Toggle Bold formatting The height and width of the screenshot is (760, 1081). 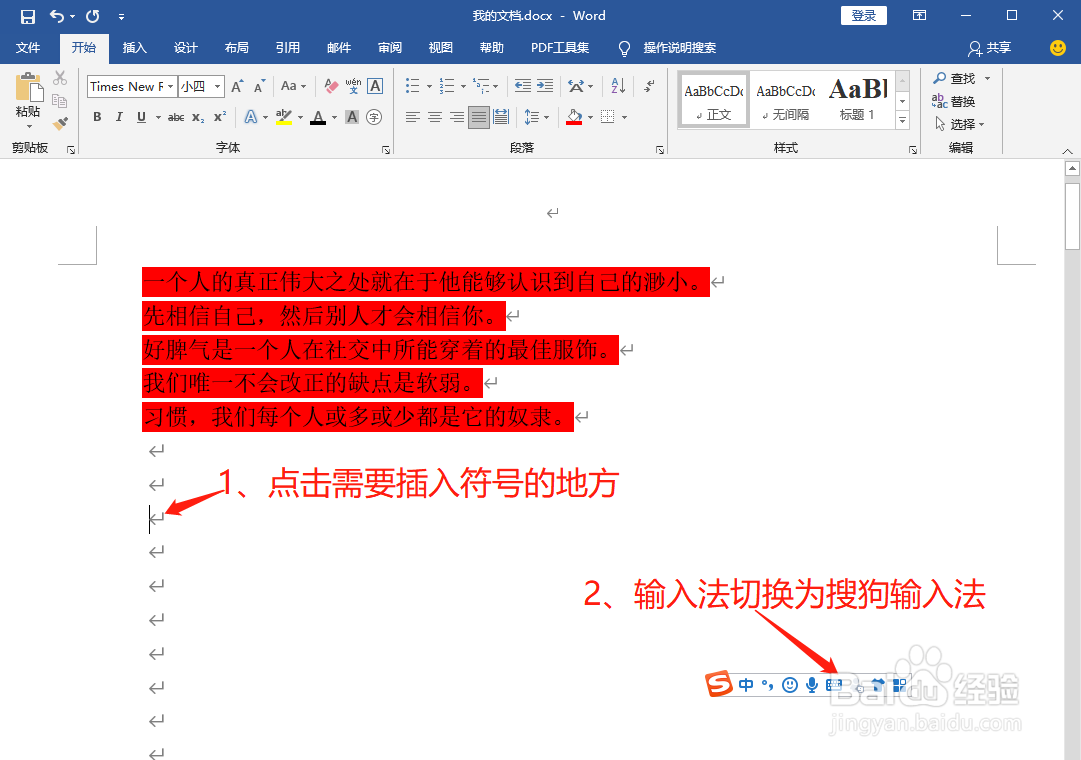pos(97,116)
